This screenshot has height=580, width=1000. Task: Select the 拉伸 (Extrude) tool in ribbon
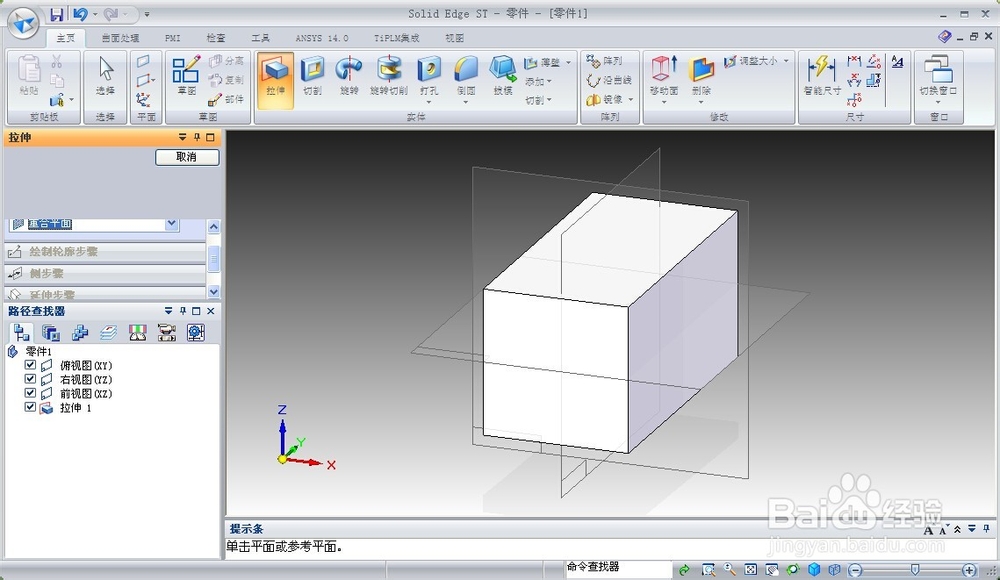(x=276, y=78)
